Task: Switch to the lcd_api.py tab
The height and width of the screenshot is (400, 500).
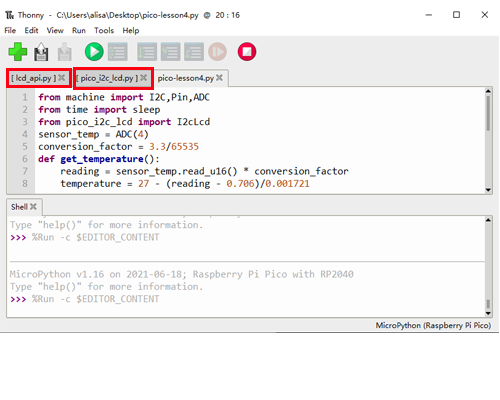Action: (33, 78)
